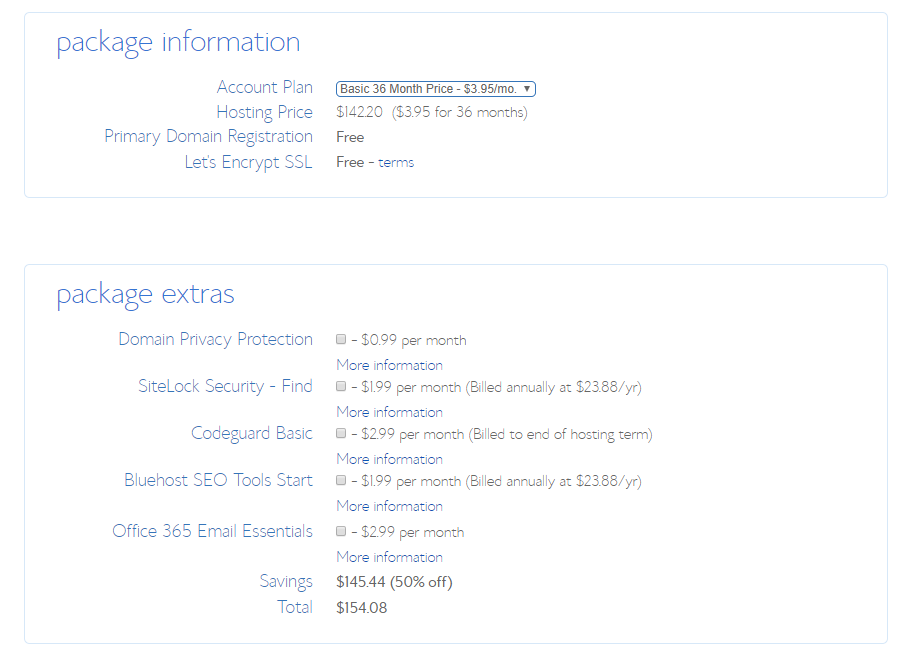
Task: Click the Codeguard $2.99 per month price text
Action: pos(412,434)
